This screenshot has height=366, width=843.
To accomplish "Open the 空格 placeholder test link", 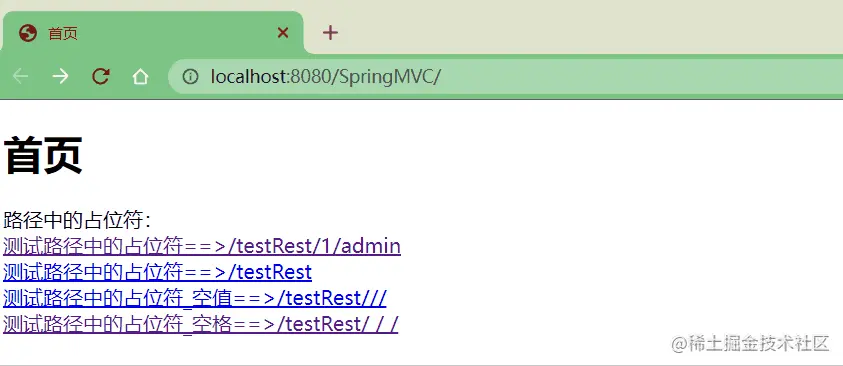I will click(x=201, y=324).
